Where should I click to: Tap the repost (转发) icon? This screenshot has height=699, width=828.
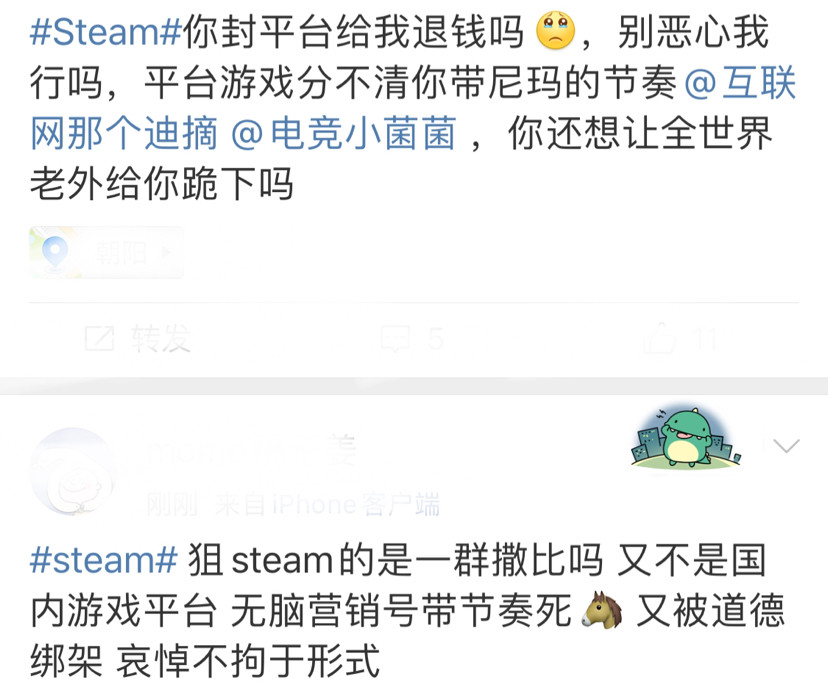point(100,338)
